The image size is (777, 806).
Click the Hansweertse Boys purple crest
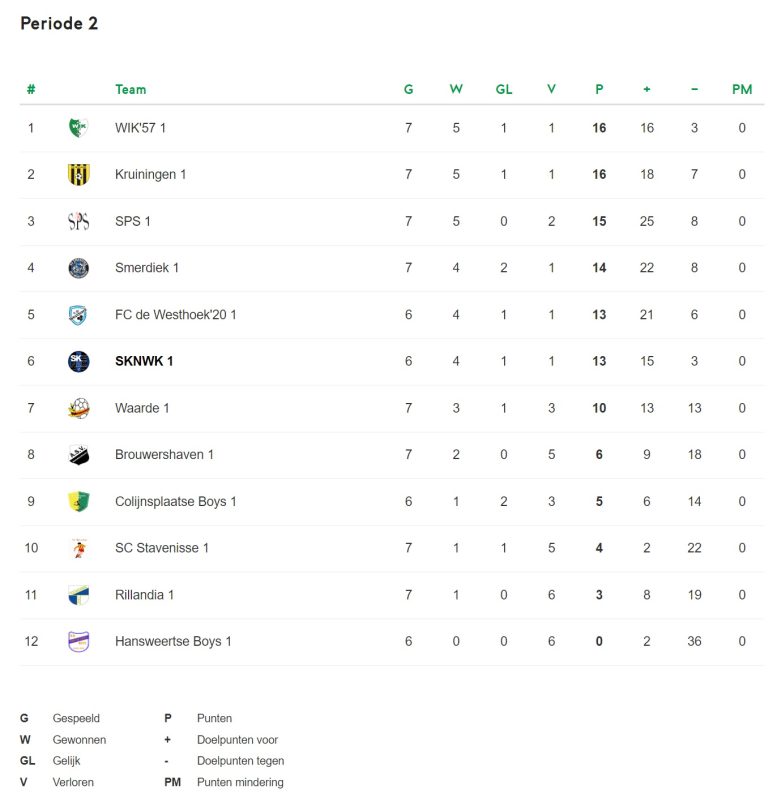pyautogui.click(x=79, y=642)
